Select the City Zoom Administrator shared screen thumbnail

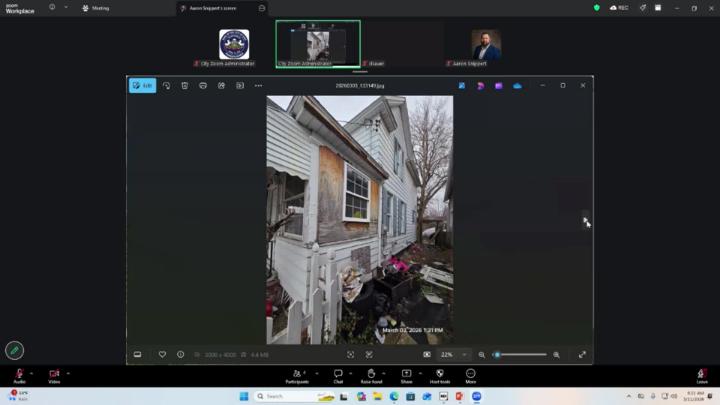[x=317, y=44]
